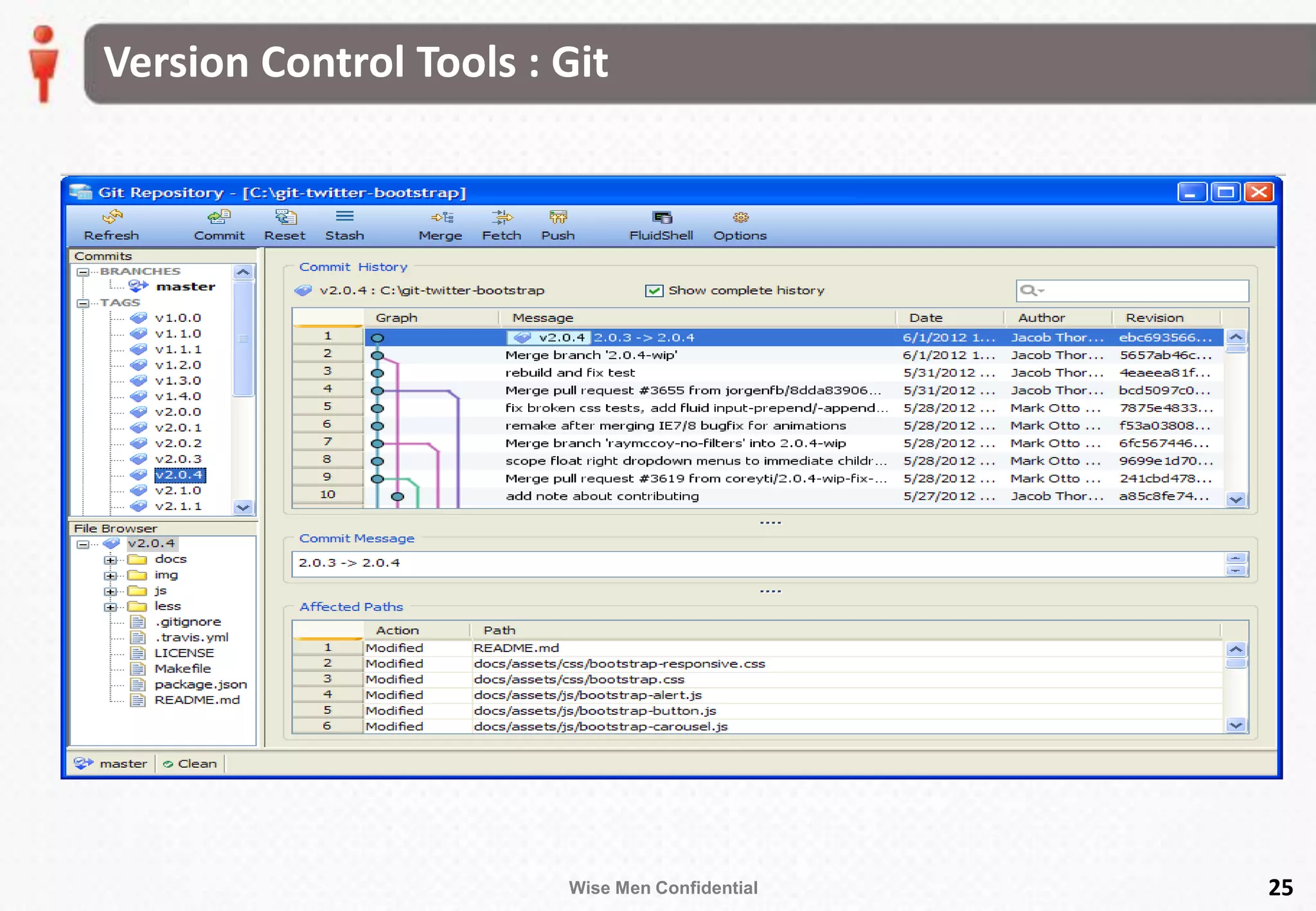
Task: Collapse the TAGS tree node
Action: click(83, 303)
